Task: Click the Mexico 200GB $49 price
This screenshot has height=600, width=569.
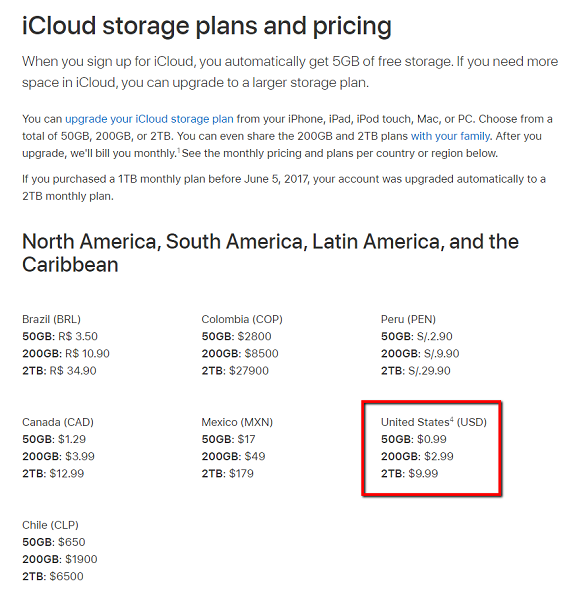Action: [233, 457]
